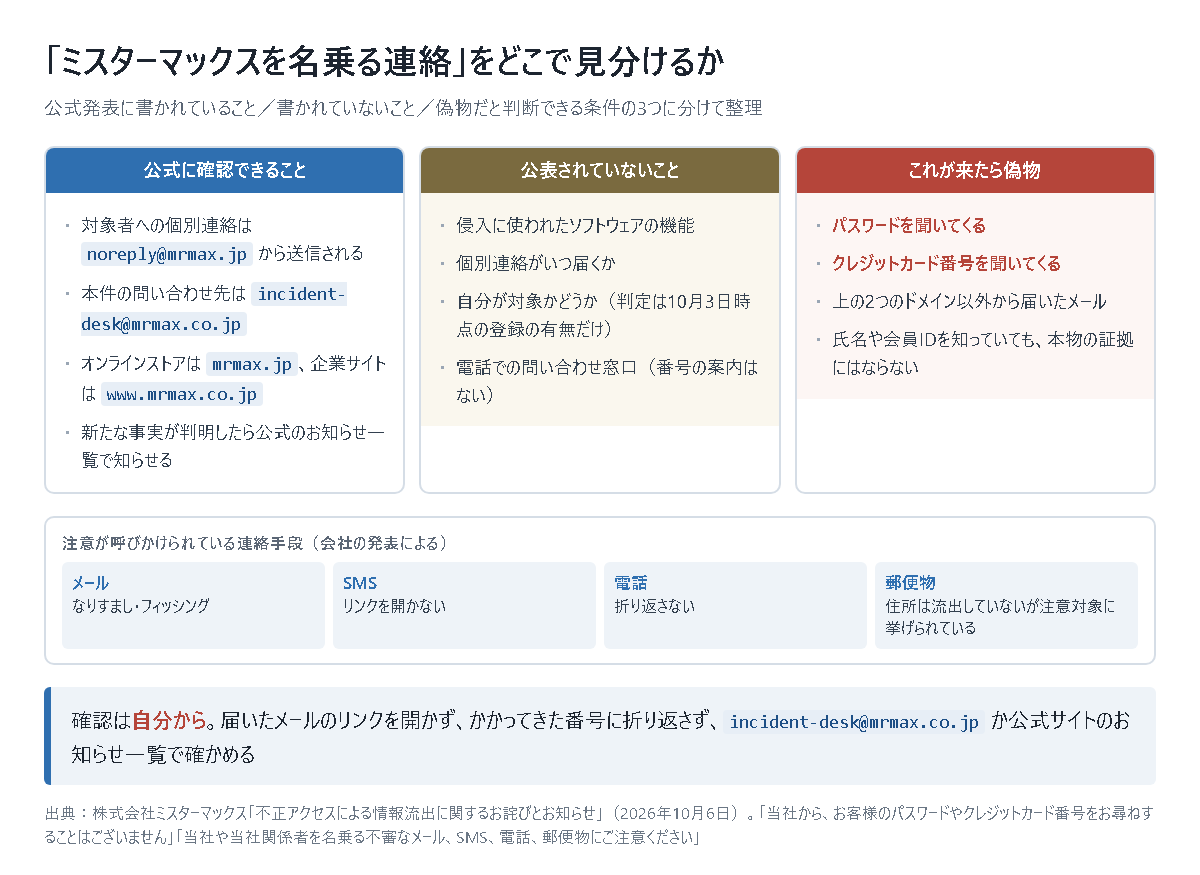Viewport: 1200px width, 875px height.
Task: Click the red emphasized 自分から in callout
Action: (170, 721)
